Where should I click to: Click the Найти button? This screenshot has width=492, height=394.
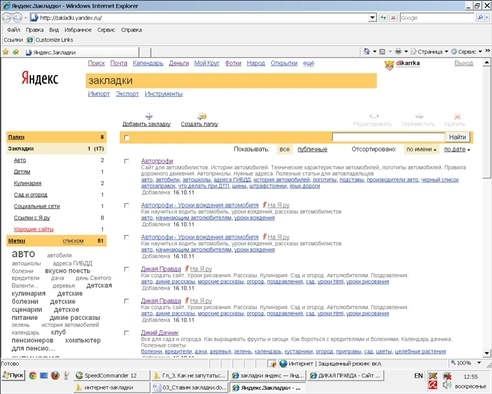pyautogui.click(x=457, y=137)
